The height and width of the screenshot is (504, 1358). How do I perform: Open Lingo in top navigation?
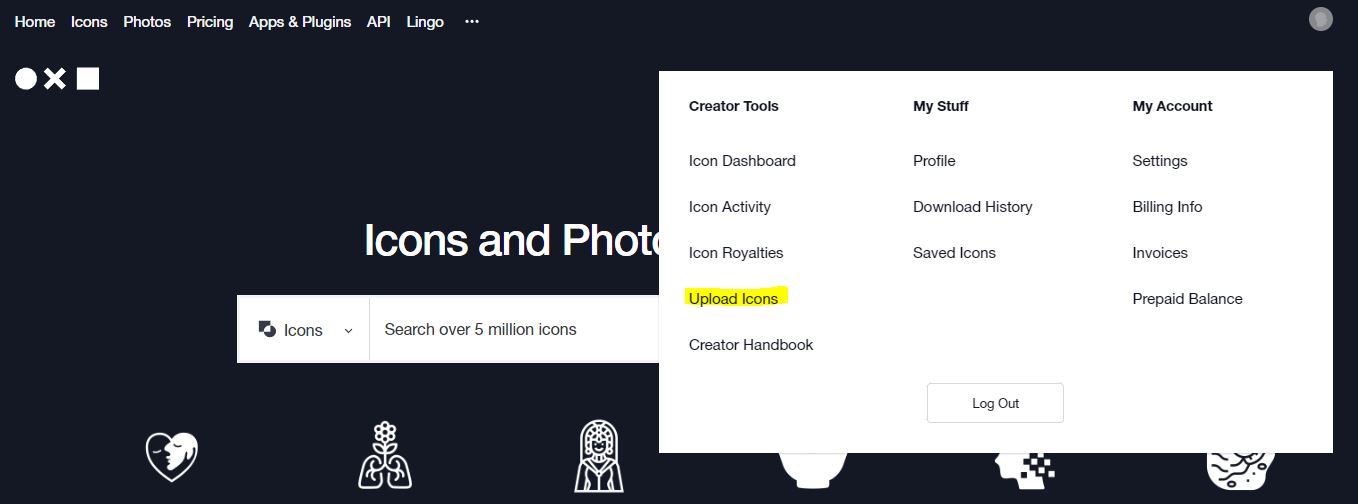point(425,21)
